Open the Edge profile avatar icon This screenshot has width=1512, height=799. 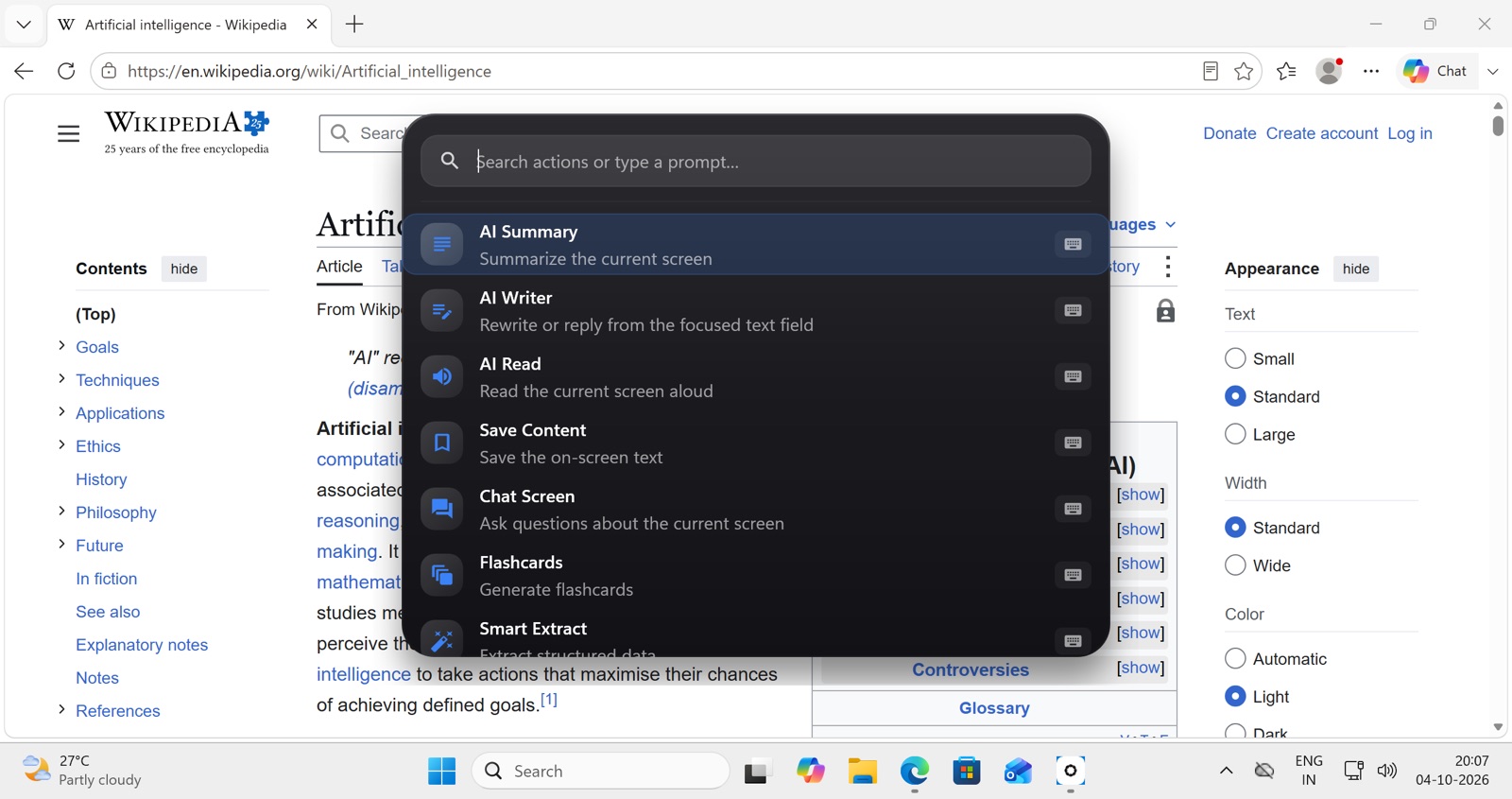click(1329, 71)
